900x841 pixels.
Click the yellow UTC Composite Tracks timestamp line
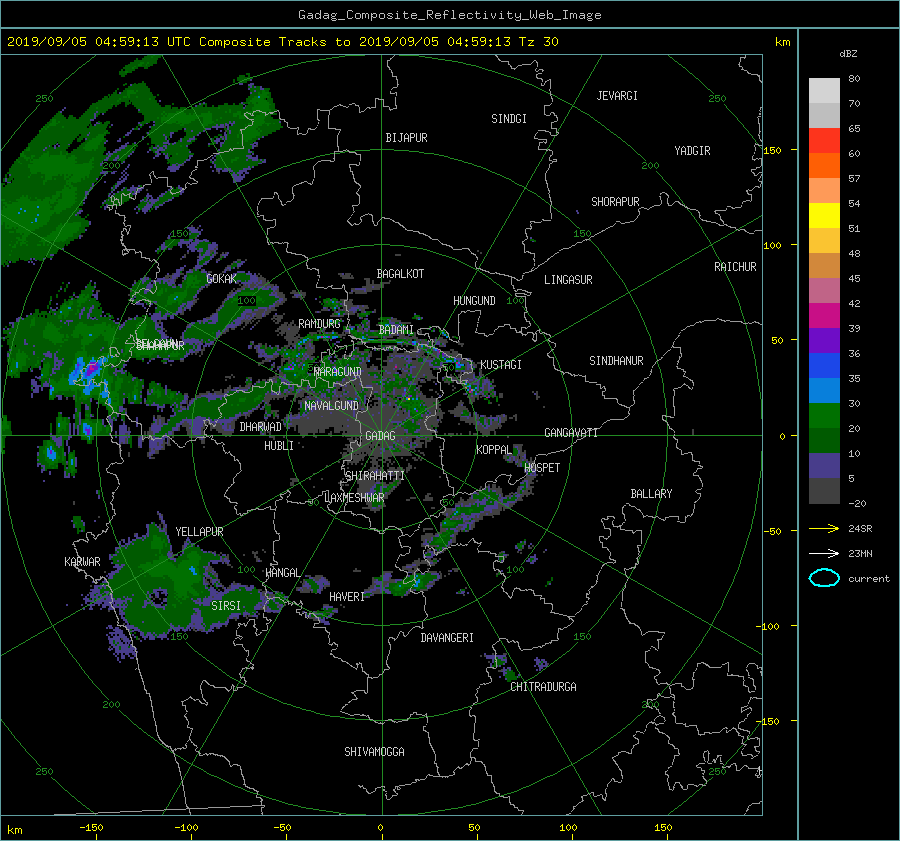(282, 42)
